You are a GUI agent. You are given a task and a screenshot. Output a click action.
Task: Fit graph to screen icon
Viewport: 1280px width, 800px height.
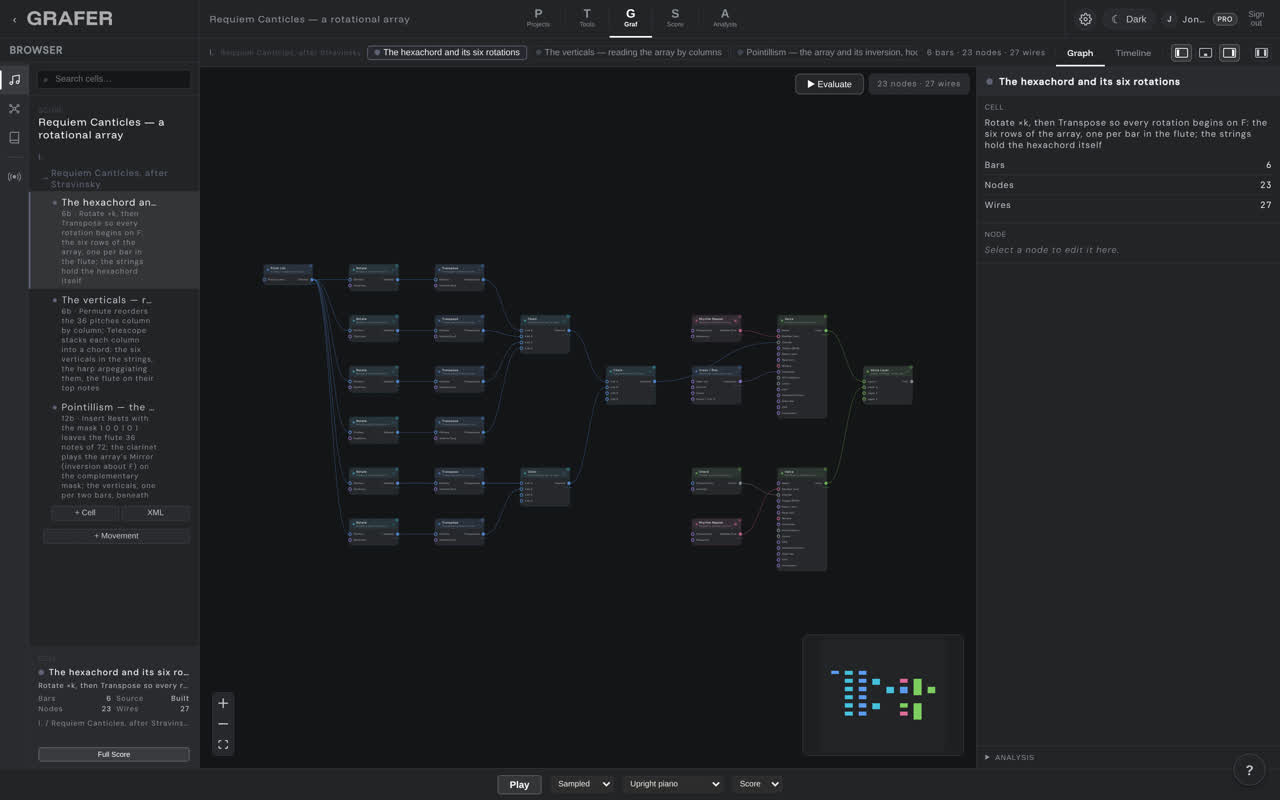[x=223, y=745]
